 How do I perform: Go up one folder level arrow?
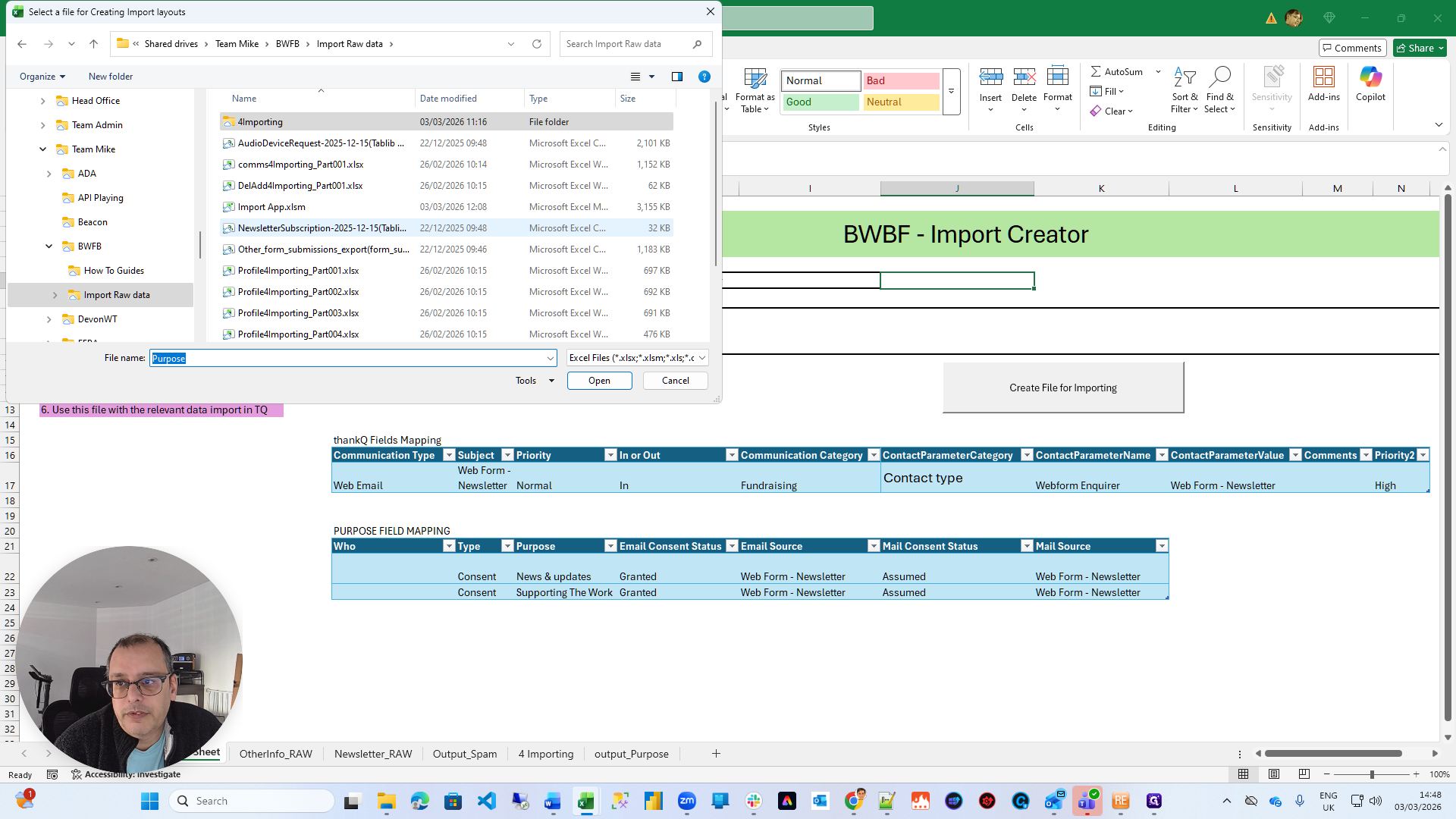[93, 44]
